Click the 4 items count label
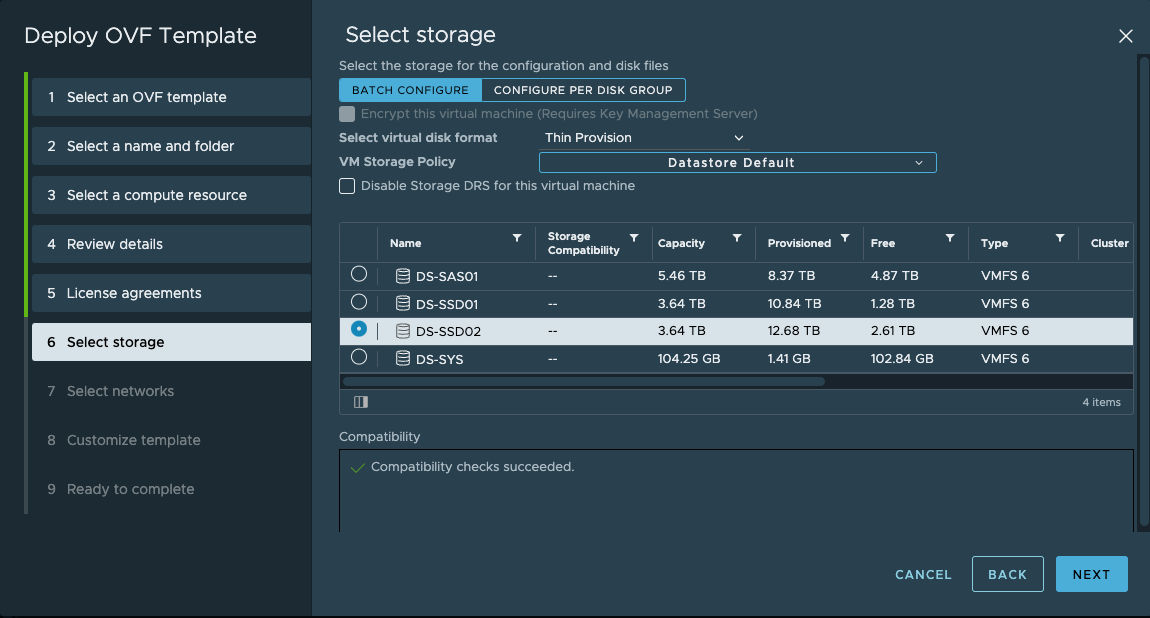The image size is (1150, 618). pyautogui.click(x=1102, y=402)
